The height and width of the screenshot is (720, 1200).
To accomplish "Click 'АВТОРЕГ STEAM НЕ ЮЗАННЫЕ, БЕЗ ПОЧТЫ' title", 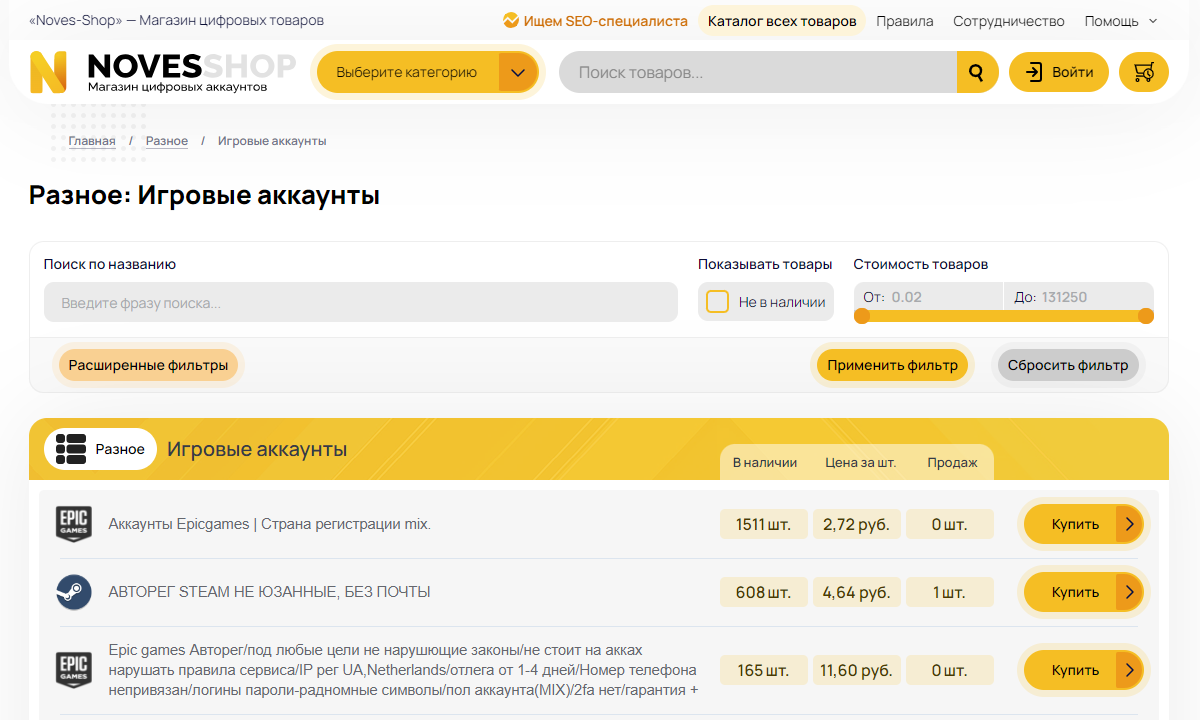I will (269, 592).
